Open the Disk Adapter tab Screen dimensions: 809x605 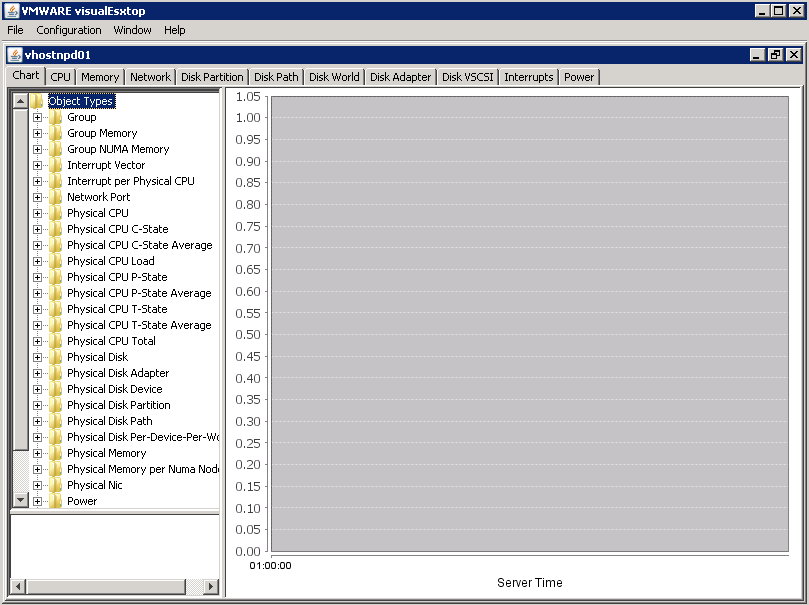[x=400, y=77]
